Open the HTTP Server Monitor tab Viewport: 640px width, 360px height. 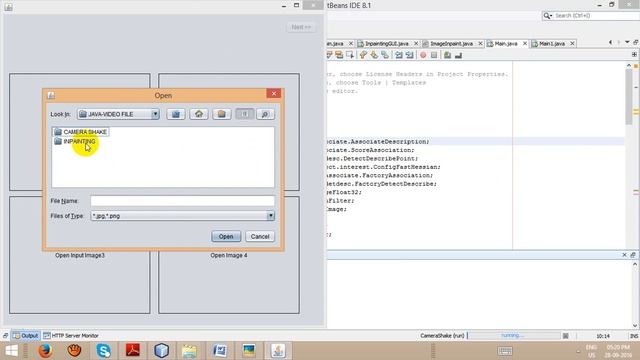(x=71, y=336)
